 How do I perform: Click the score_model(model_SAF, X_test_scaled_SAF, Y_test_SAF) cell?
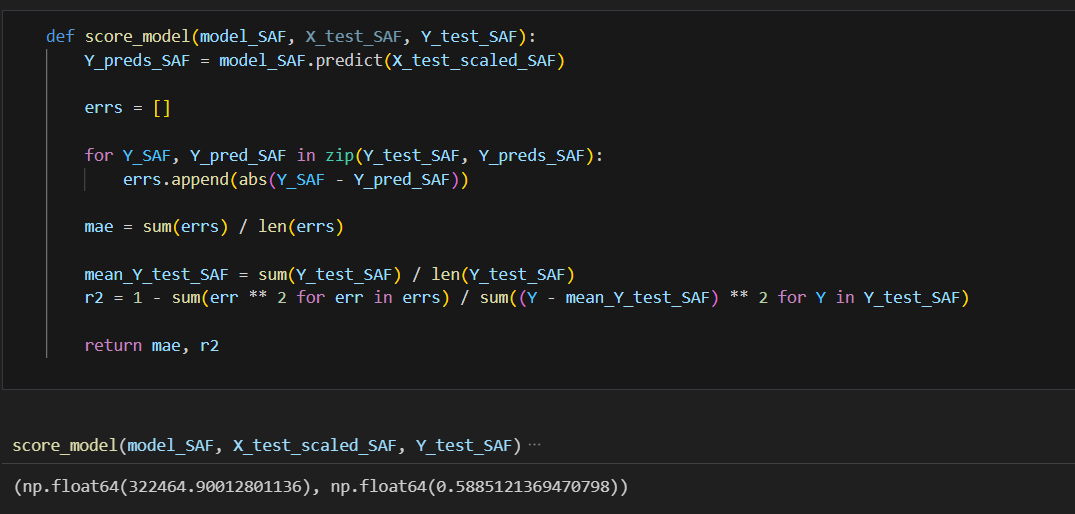coord(267,445)
